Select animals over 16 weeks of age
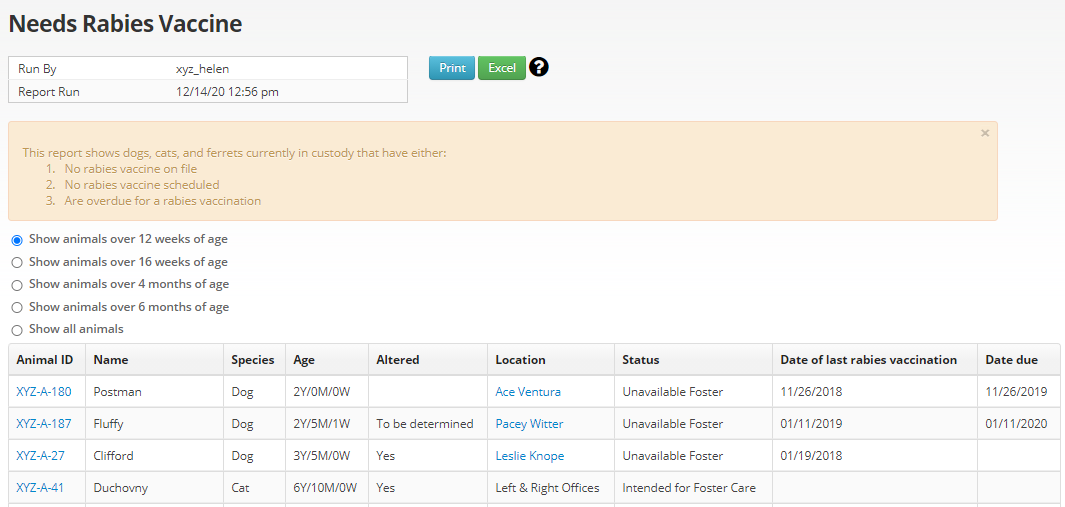Viewport: 1065px width, 507px height. coord(17,262)
